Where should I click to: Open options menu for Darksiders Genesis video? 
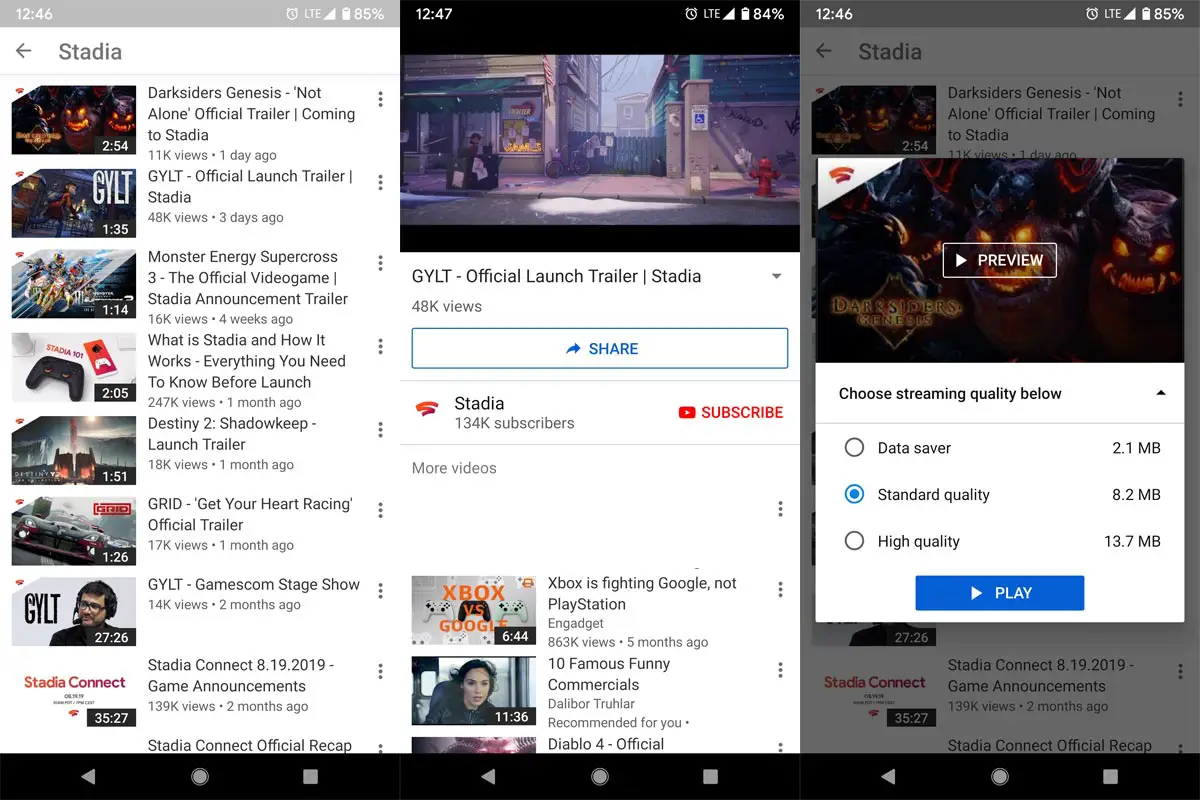click(x=380, y=99)
